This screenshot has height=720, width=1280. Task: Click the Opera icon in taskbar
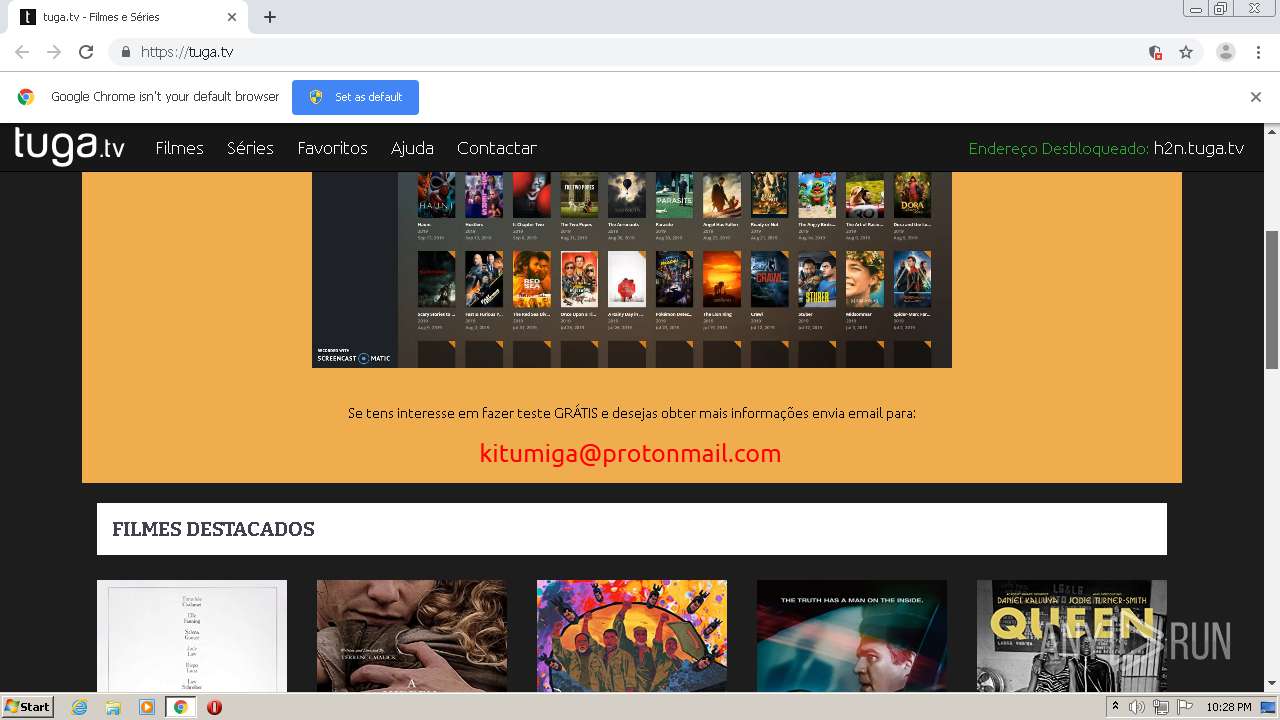[x=214, y=707]
